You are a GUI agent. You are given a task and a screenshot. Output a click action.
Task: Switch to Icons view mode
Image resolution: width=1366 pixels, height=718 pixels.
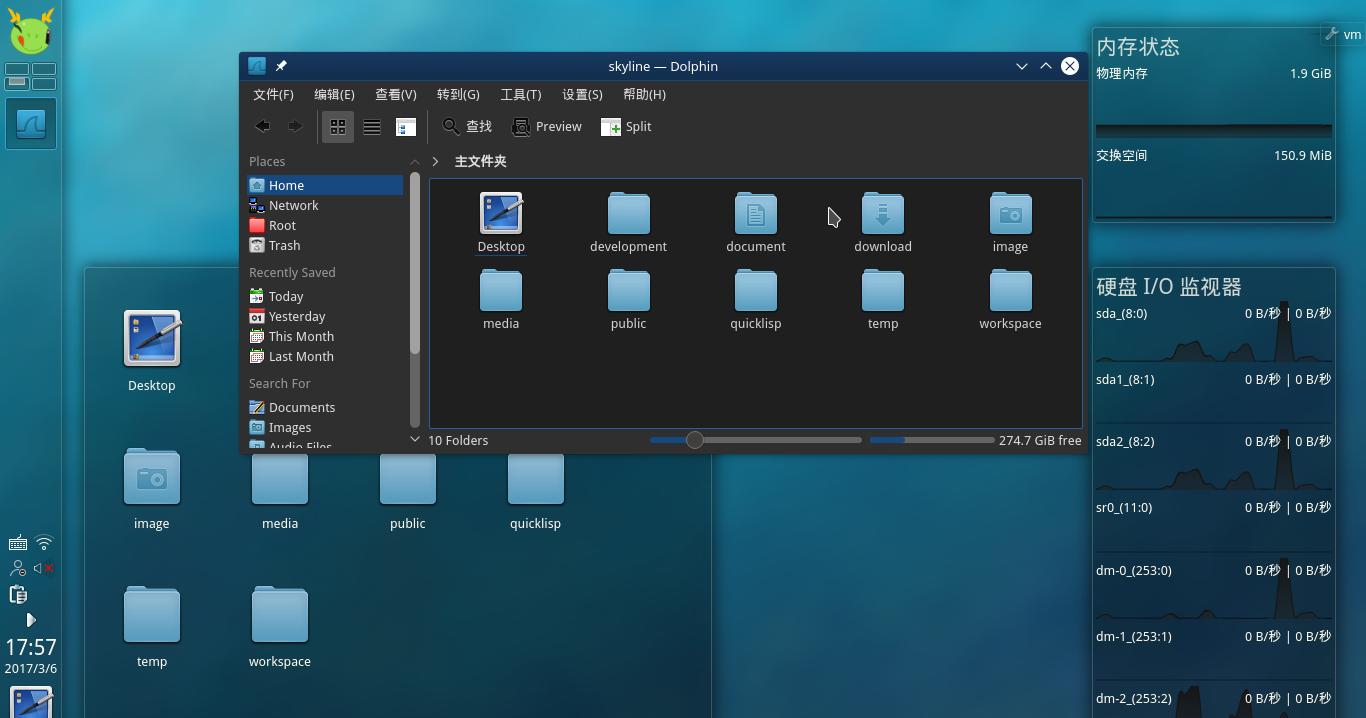pos(338,126)
